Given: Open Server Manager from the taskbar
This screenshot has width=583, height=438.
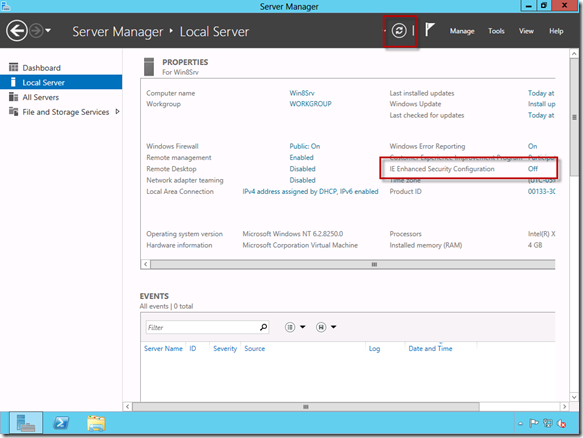Looking at the screenshot, I should 26,423.
